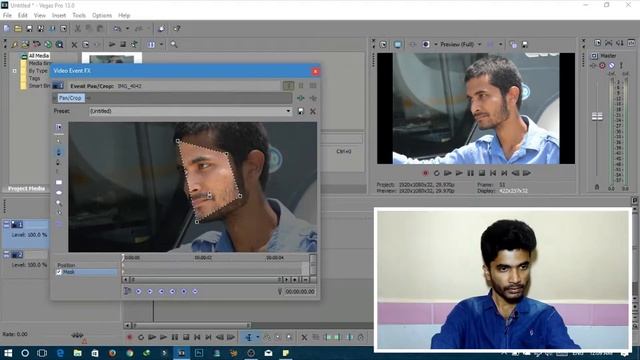Select the normal edit tool in Pan/Crop
The height and width of the screenshot is (360, 640).
coord(59,141)
